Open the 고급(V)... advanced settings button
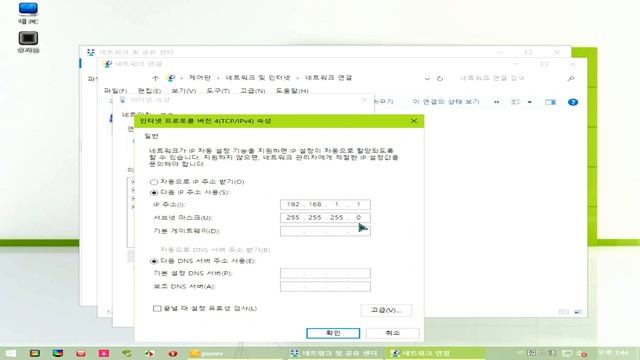This screenshot has width=640, height=360. tap(386, 311)
